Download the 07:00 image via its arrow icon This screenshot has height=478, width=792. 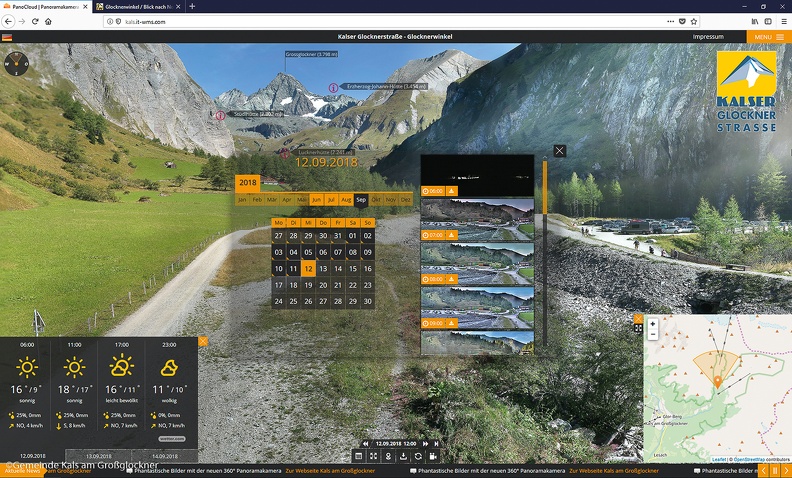pyautogui.click(x=452, y=235)
